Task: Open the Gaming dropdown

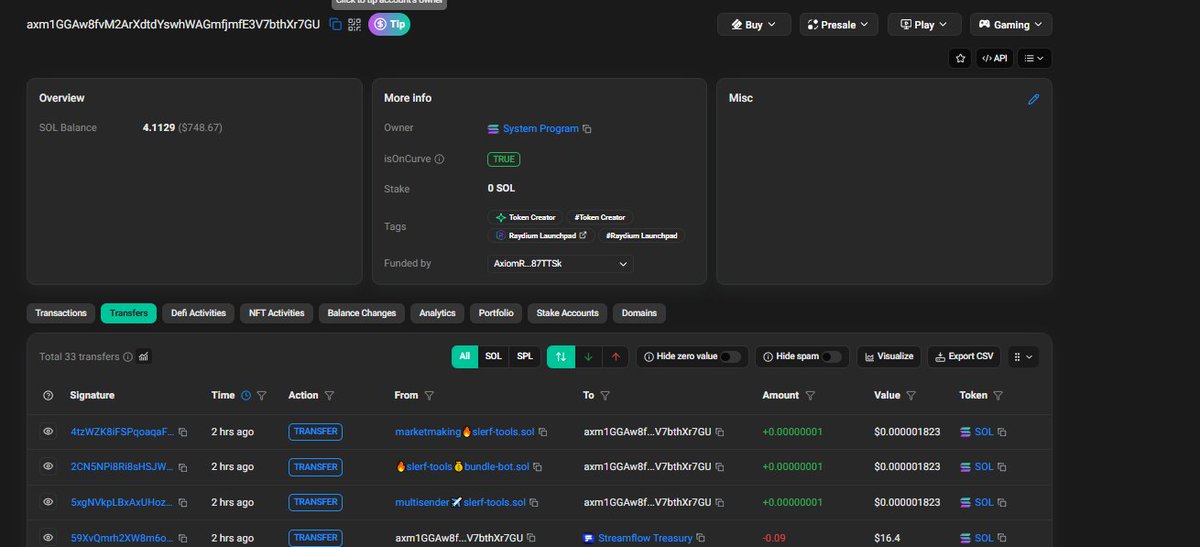Action: (x=1010, y=25)
